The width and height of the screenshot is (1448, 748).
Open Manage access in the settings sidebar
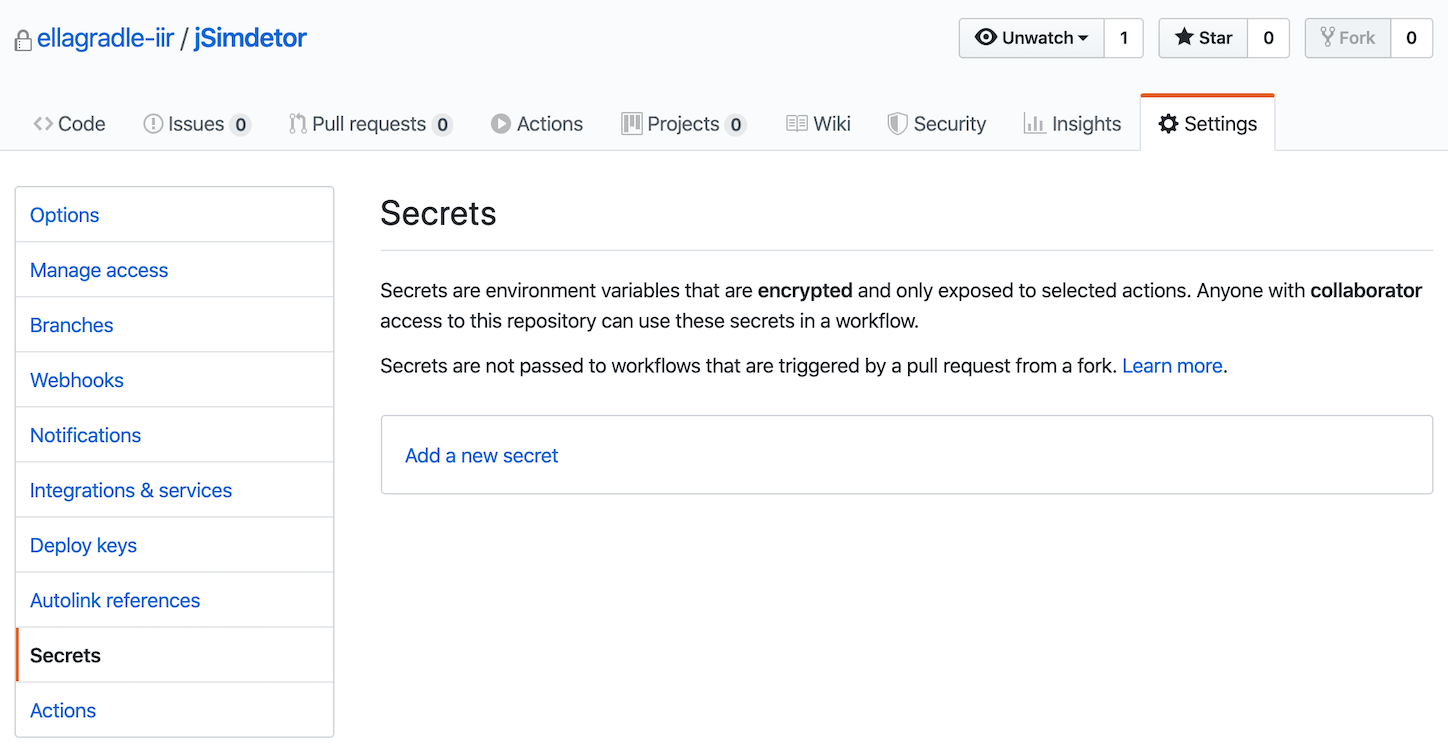(99, 270)
